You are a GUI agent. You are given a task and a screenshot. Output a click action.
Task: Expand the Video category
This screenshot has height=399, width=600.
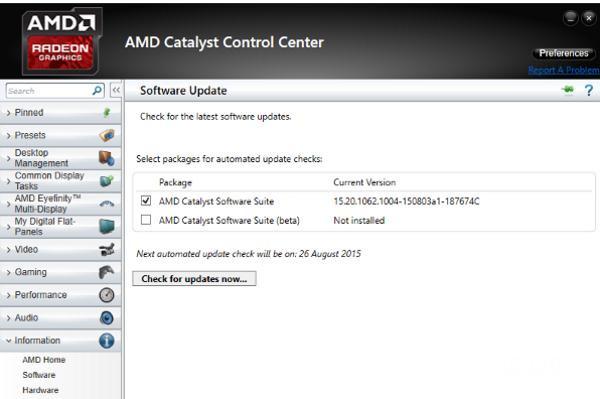(x=60, y=249)
